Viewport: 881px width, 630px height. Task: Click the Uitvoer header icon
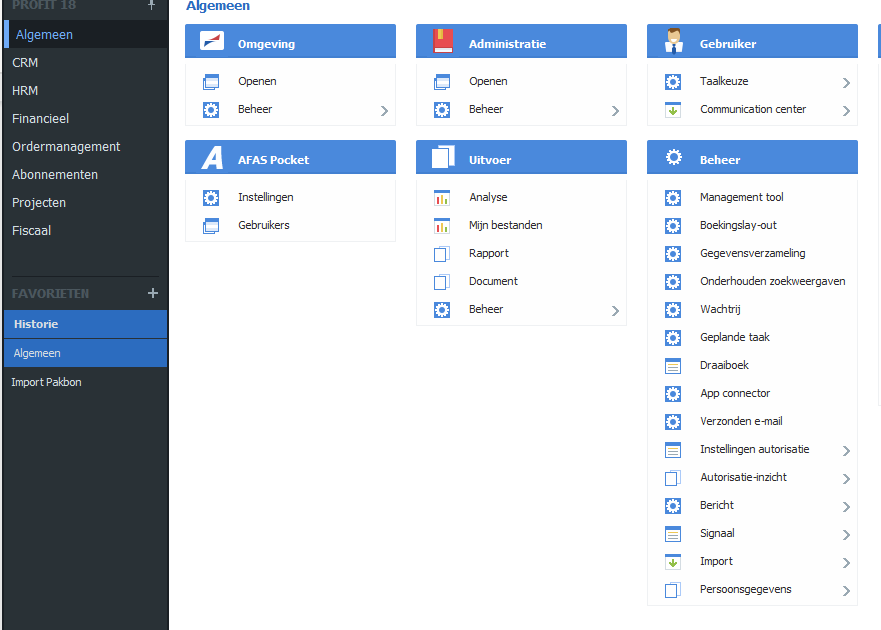[443, 159]
